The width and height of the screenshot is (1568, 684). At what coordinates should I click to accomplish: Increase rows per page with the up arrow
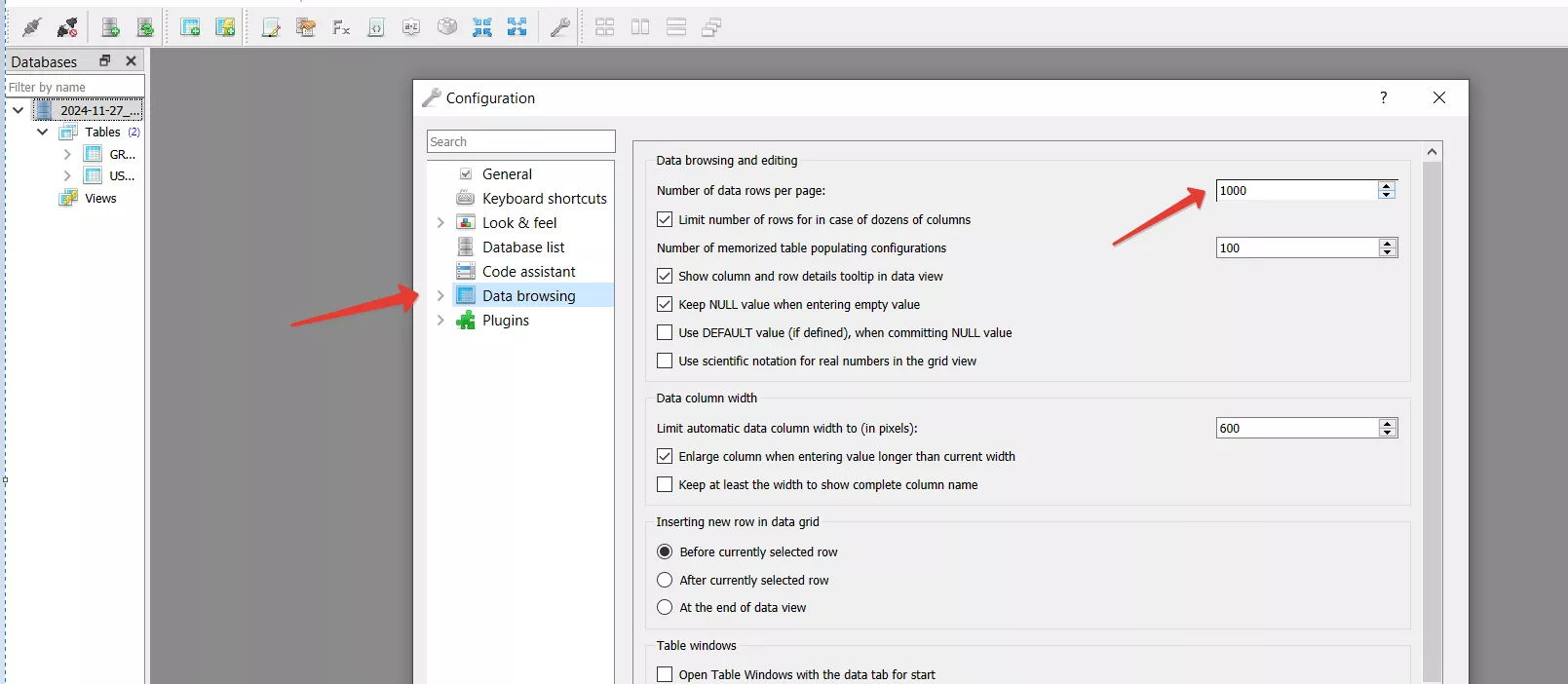click(1387, 186)
